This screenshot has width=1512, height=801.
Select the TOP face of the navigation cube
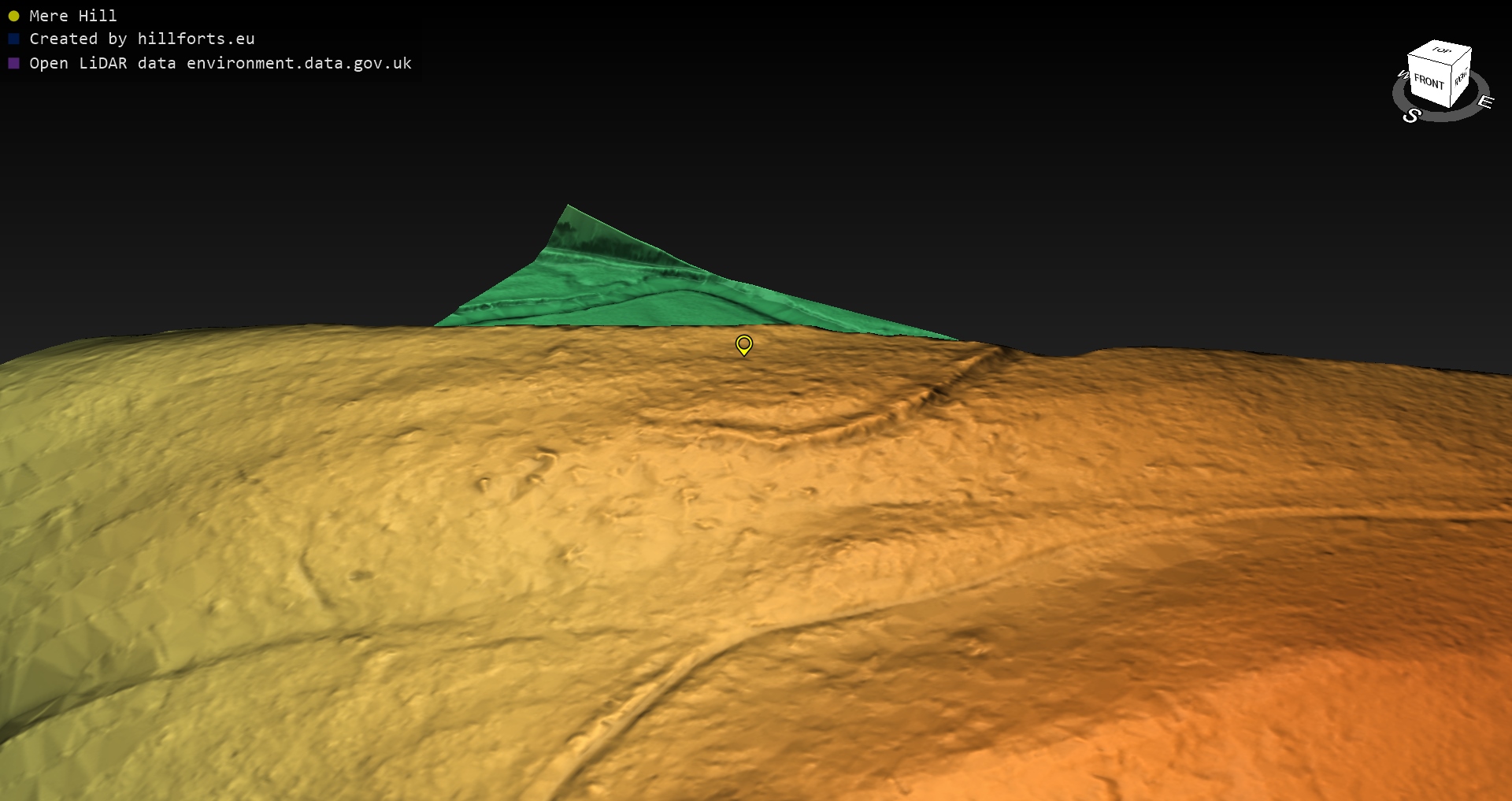[1441, 51]
